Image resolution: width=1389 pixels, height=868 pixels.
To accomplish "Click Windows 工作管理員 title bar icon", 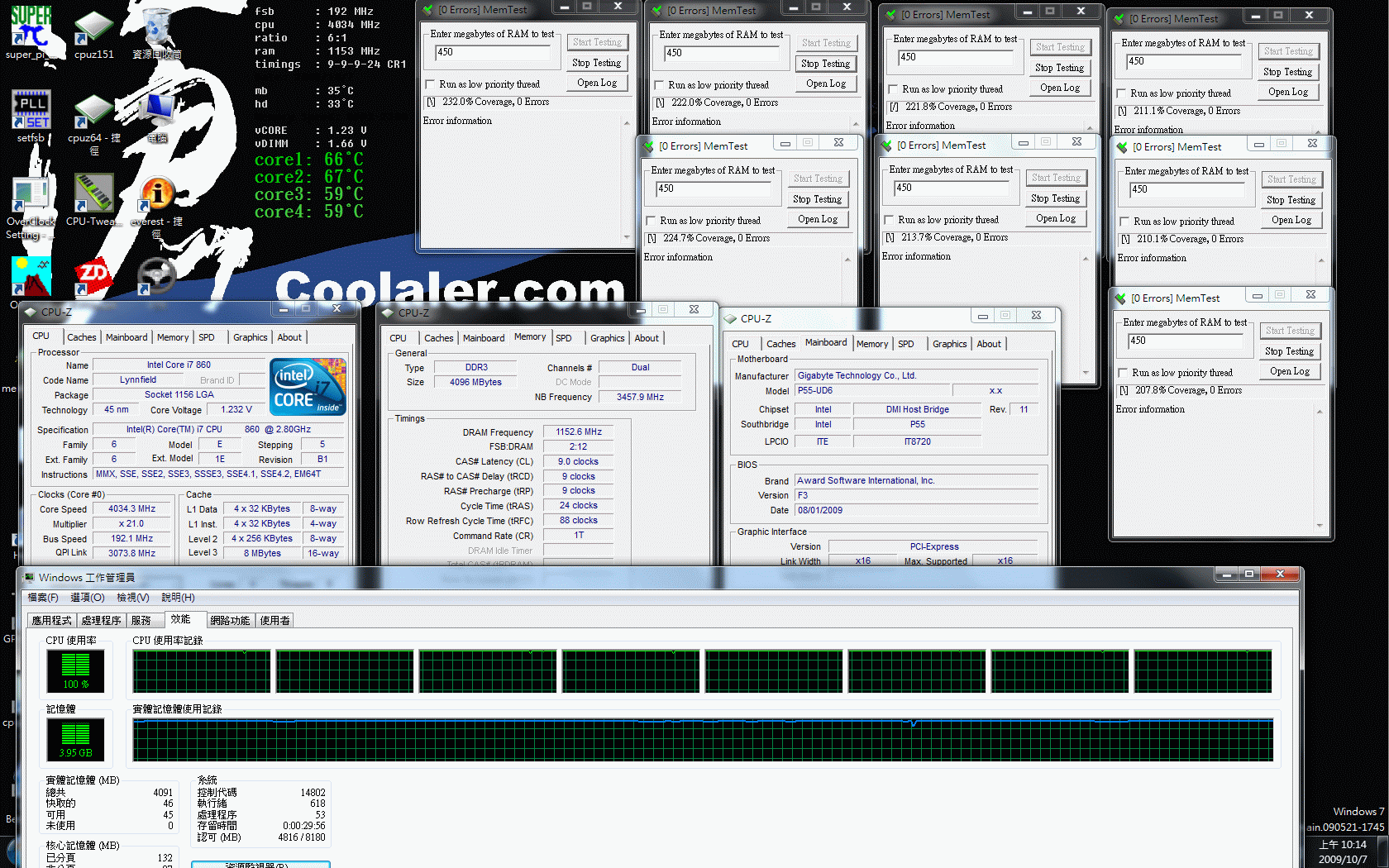I will [29, 577].
